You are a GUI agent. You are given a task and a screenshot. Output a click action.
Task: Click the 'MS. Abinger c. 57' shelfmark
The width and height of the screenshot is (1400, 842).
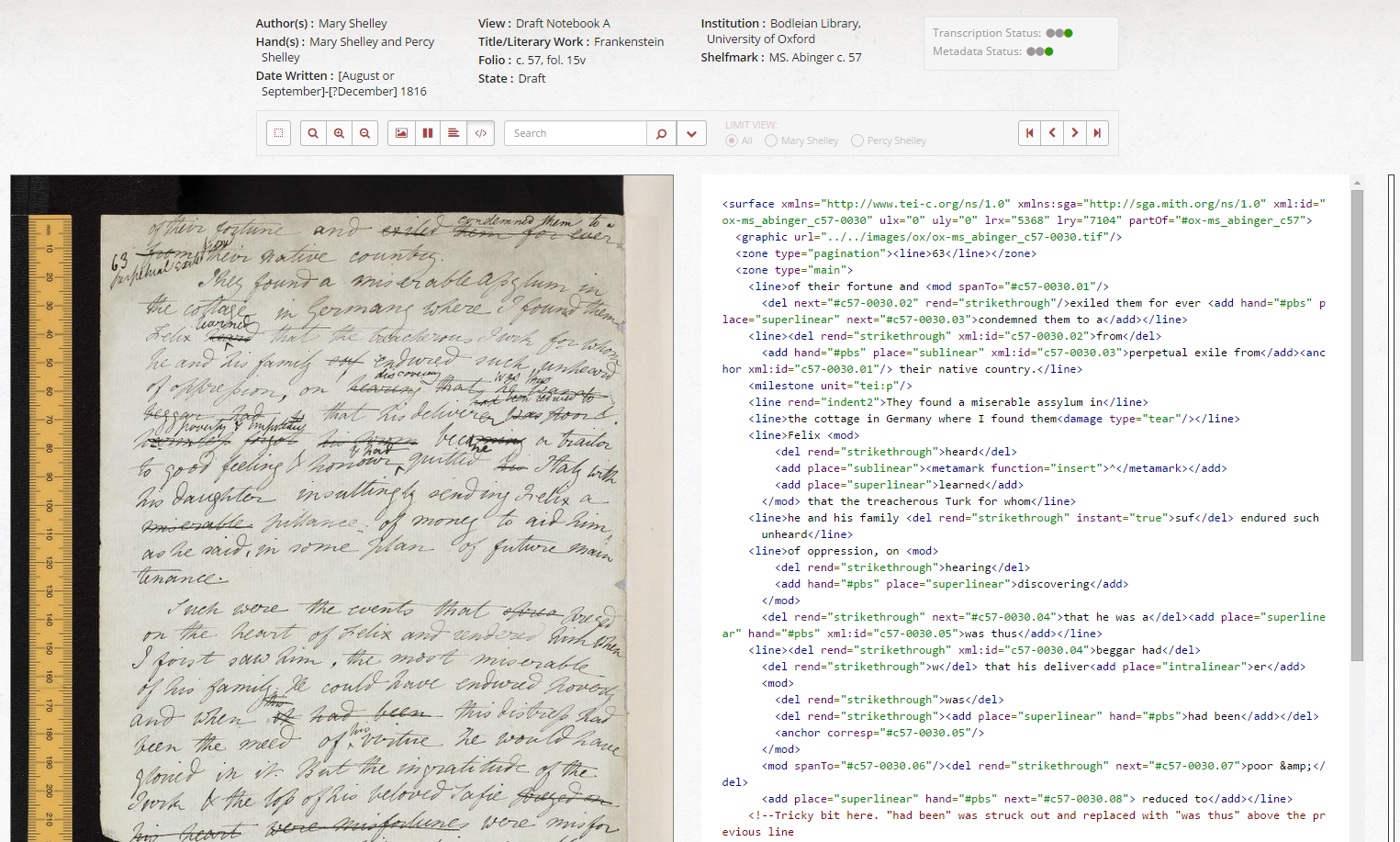tap(815, 57)
